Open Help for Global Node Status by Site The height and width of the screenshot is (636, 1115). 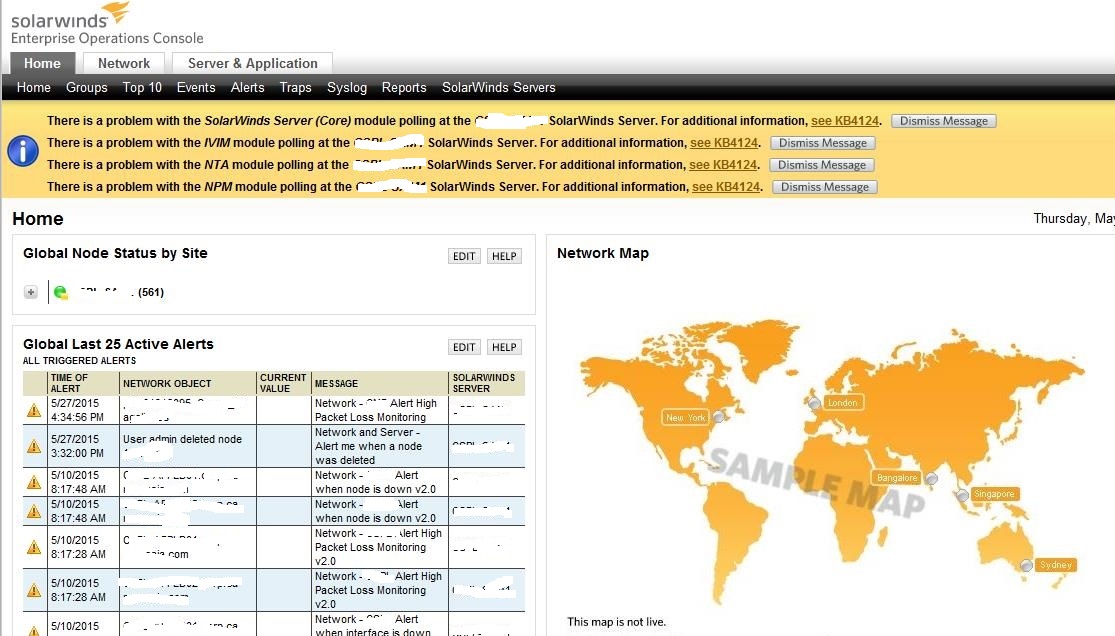[504, 256]
